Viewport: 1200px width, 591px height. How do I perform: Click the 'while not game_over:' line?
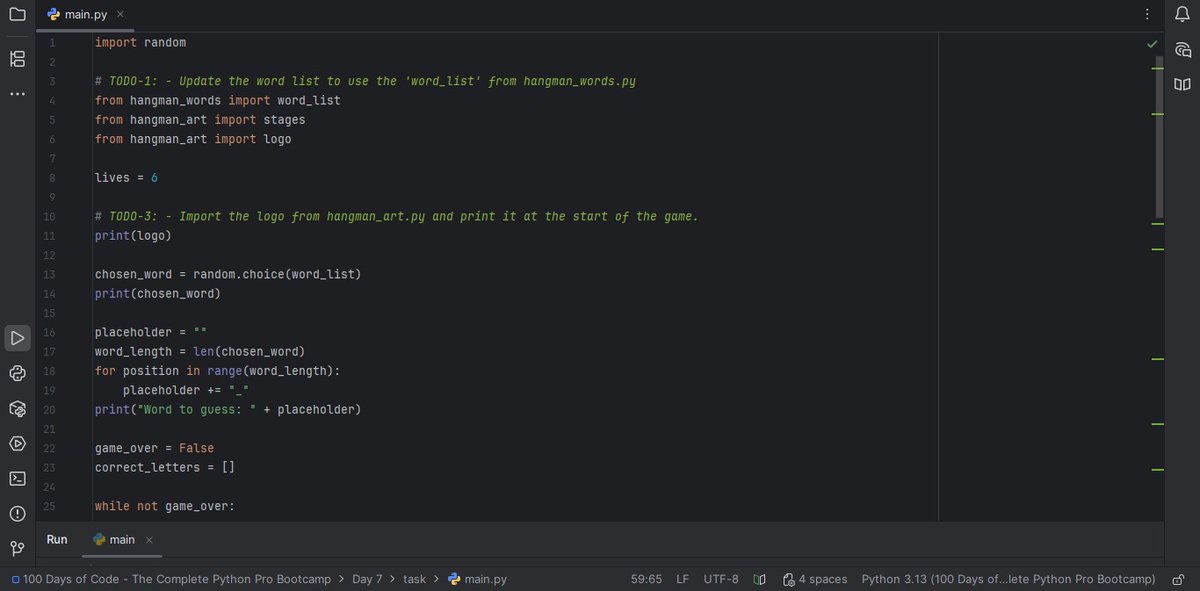164,507
